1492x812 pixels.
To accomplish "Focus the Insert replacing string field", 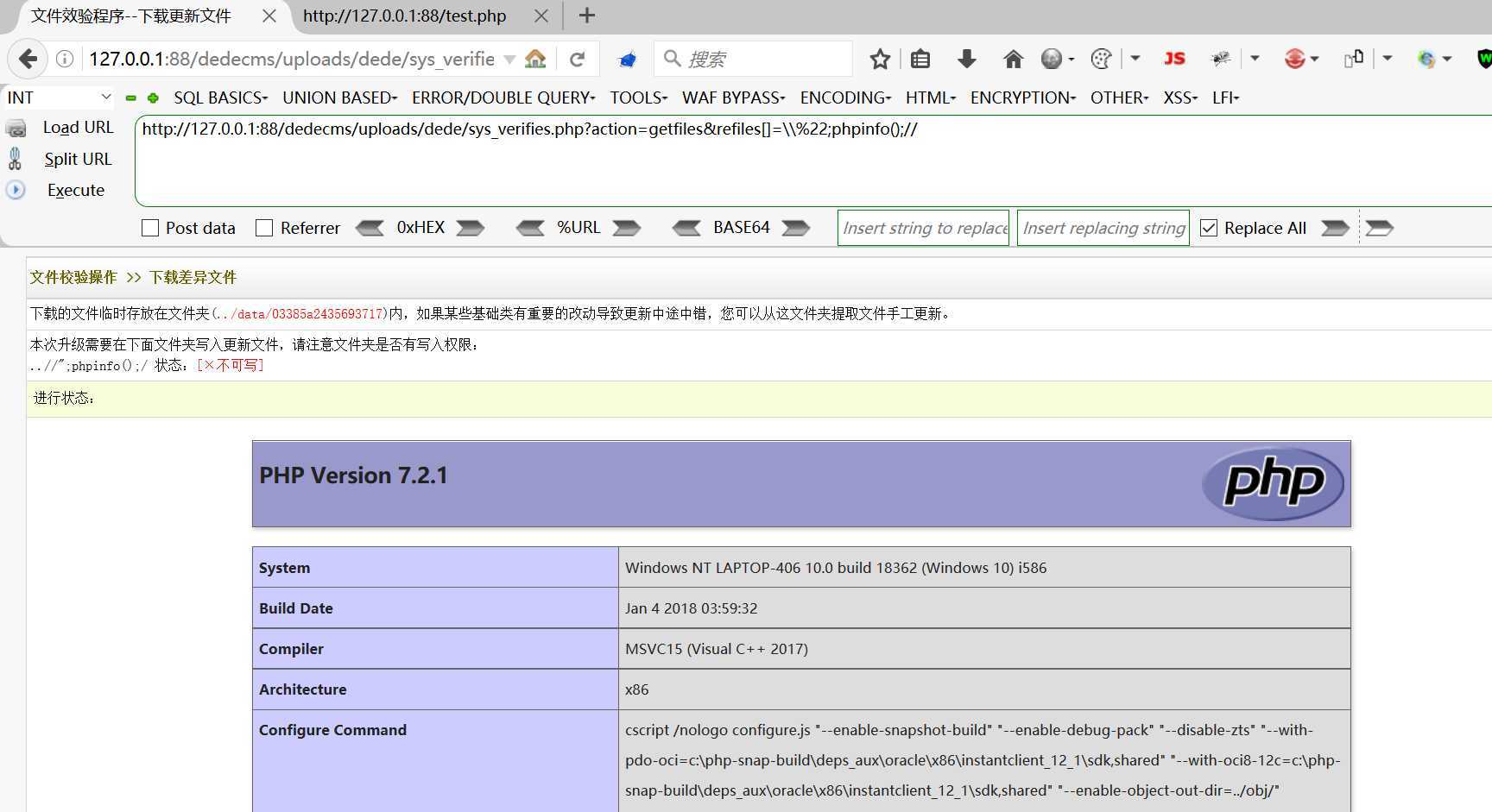I will click(1103, 228).
